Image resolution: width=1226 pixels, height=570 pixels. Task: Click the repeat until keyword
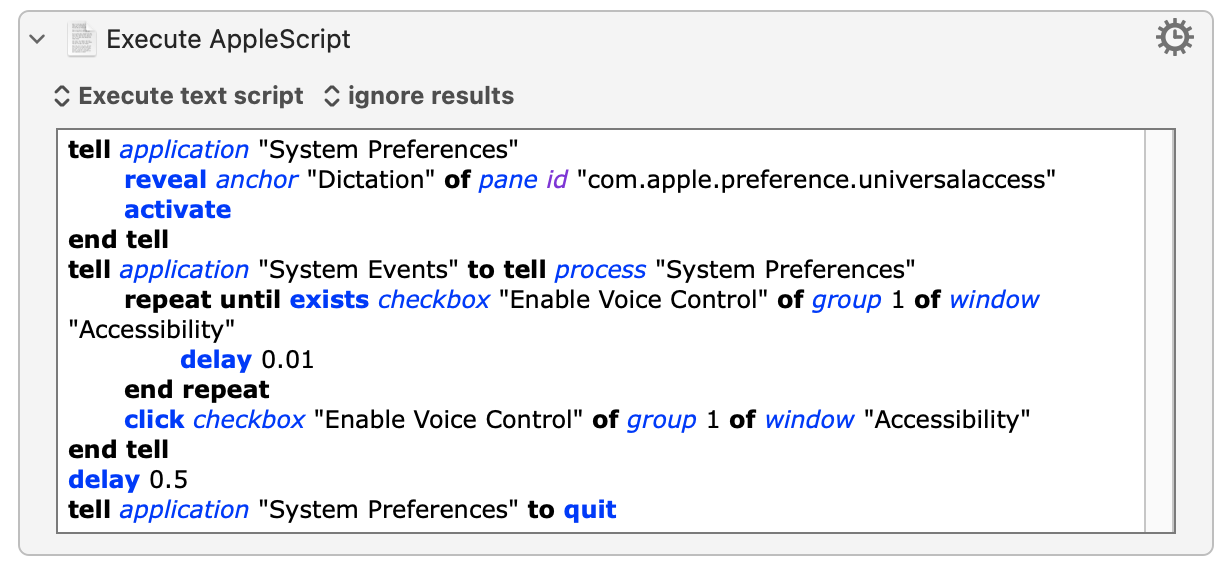(204, 300)
